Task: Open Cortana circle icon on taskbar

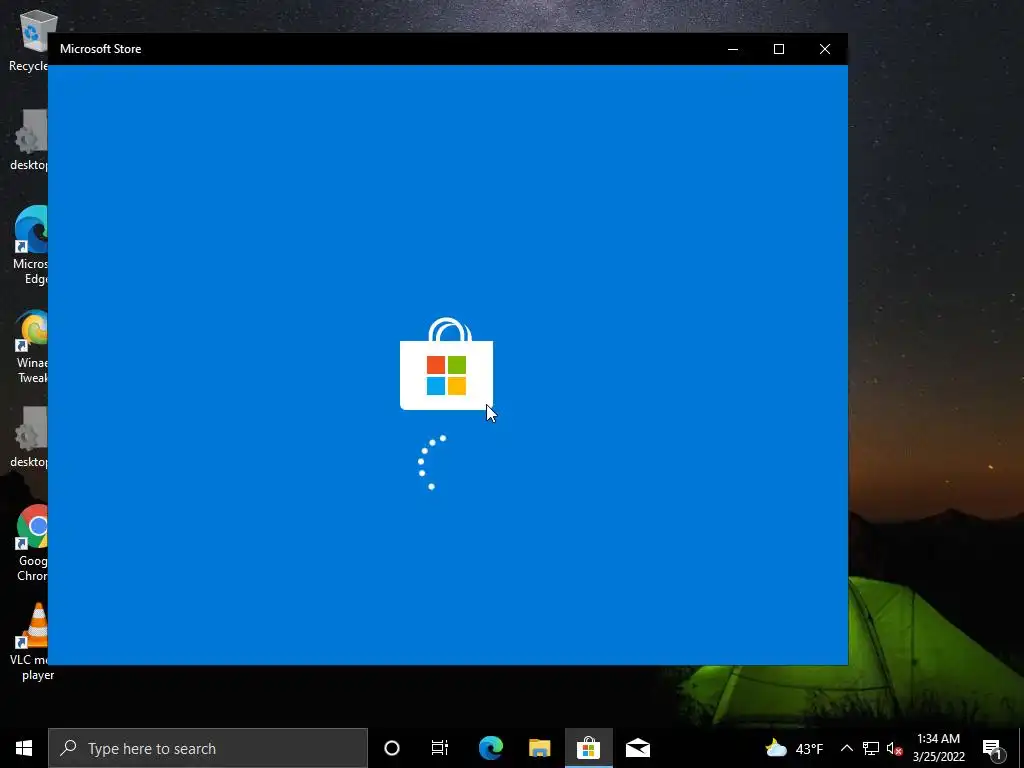Action: pyautogui.click(x=392, y=748)
